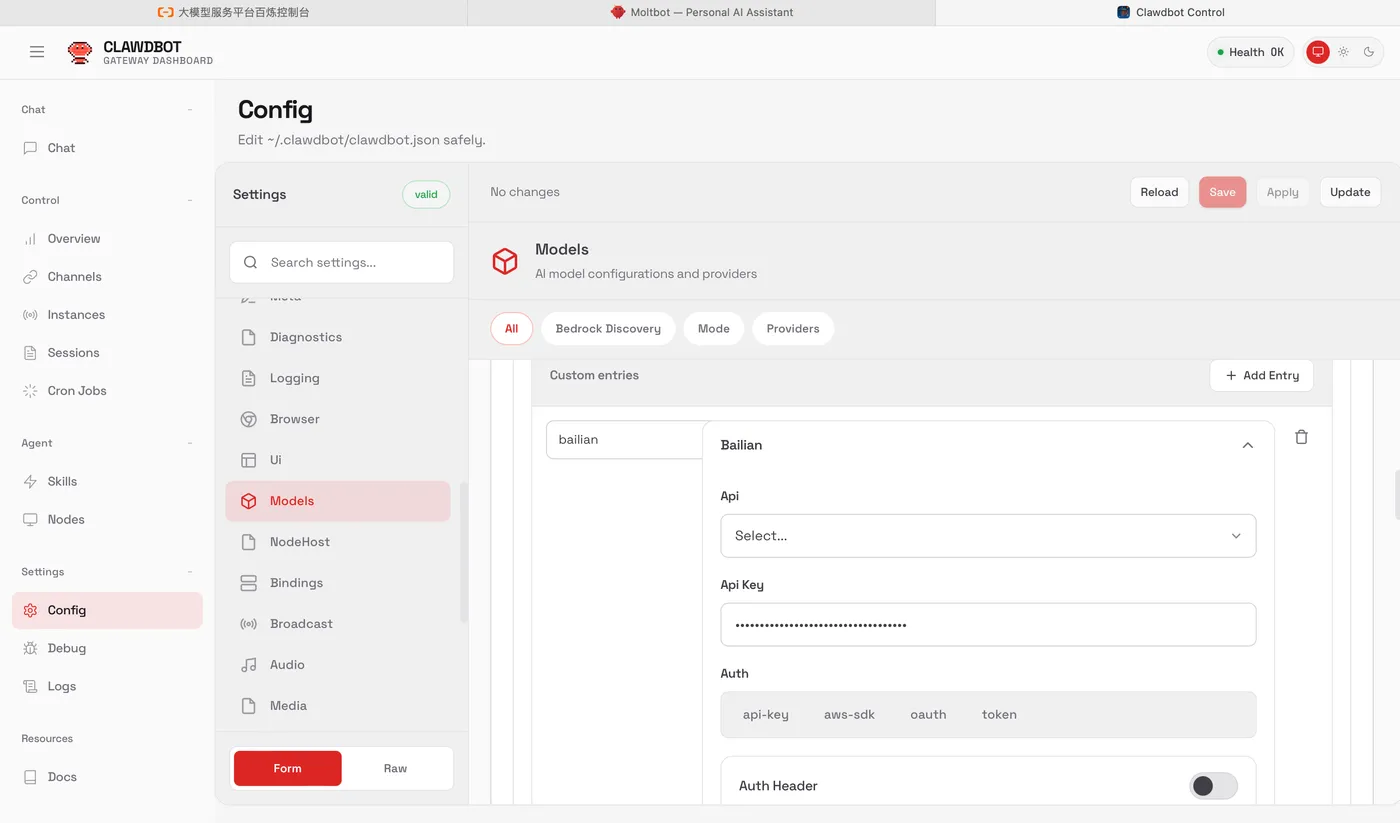The image size is (1400, 823).
Task: Select api-key auth option
Action: pos(765,715)
